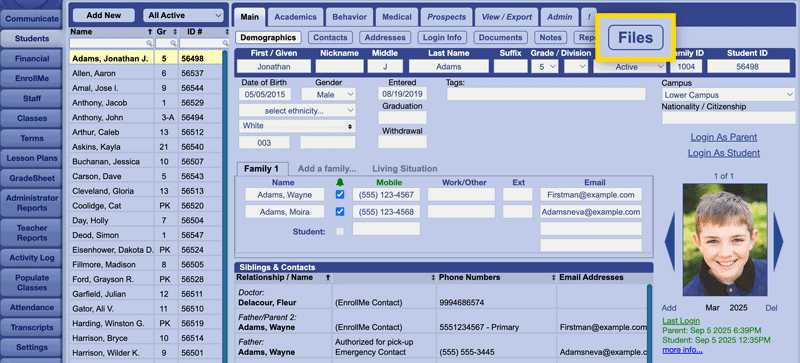Toggle notification checkbox for Adams, Wayne
The image size is (800, 363).
click(340, 195)
